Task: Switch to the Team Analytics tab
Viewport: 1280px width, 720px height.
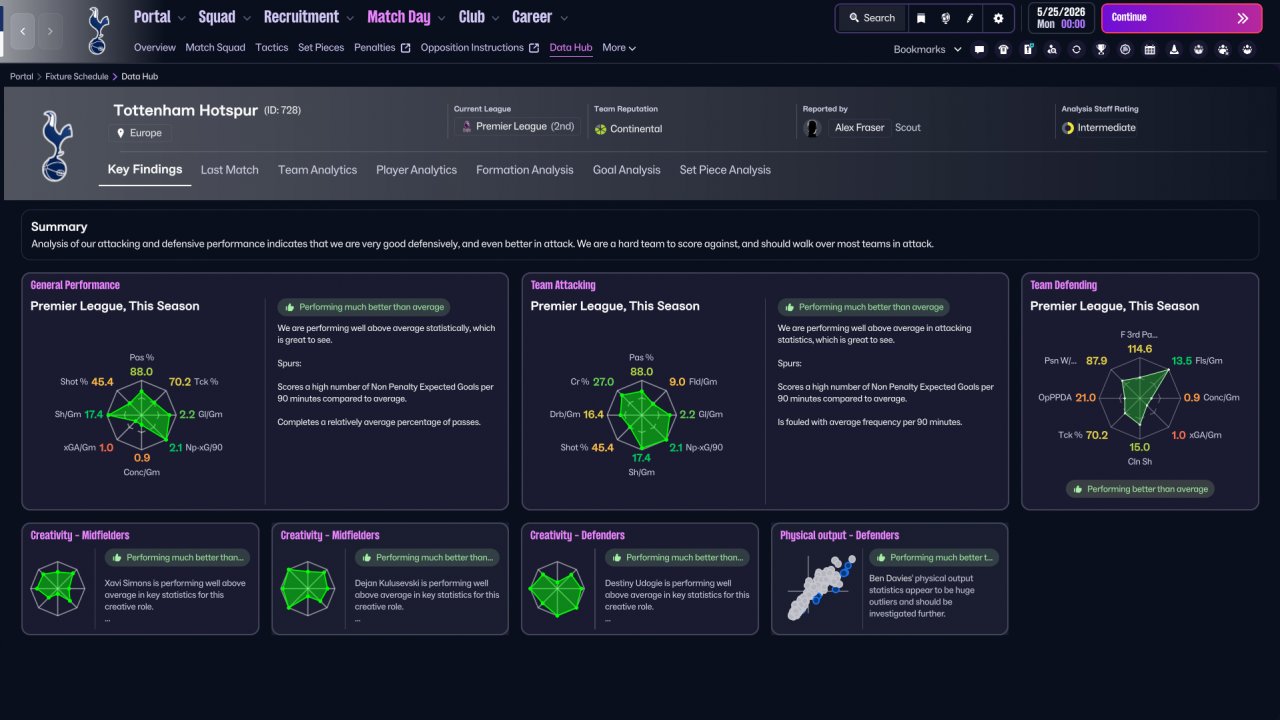Action: (318, 170)
